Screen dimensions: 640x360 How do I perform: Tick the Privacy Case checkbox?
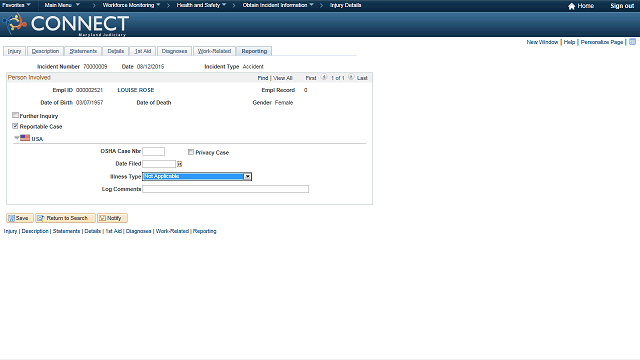click(191, 152)
